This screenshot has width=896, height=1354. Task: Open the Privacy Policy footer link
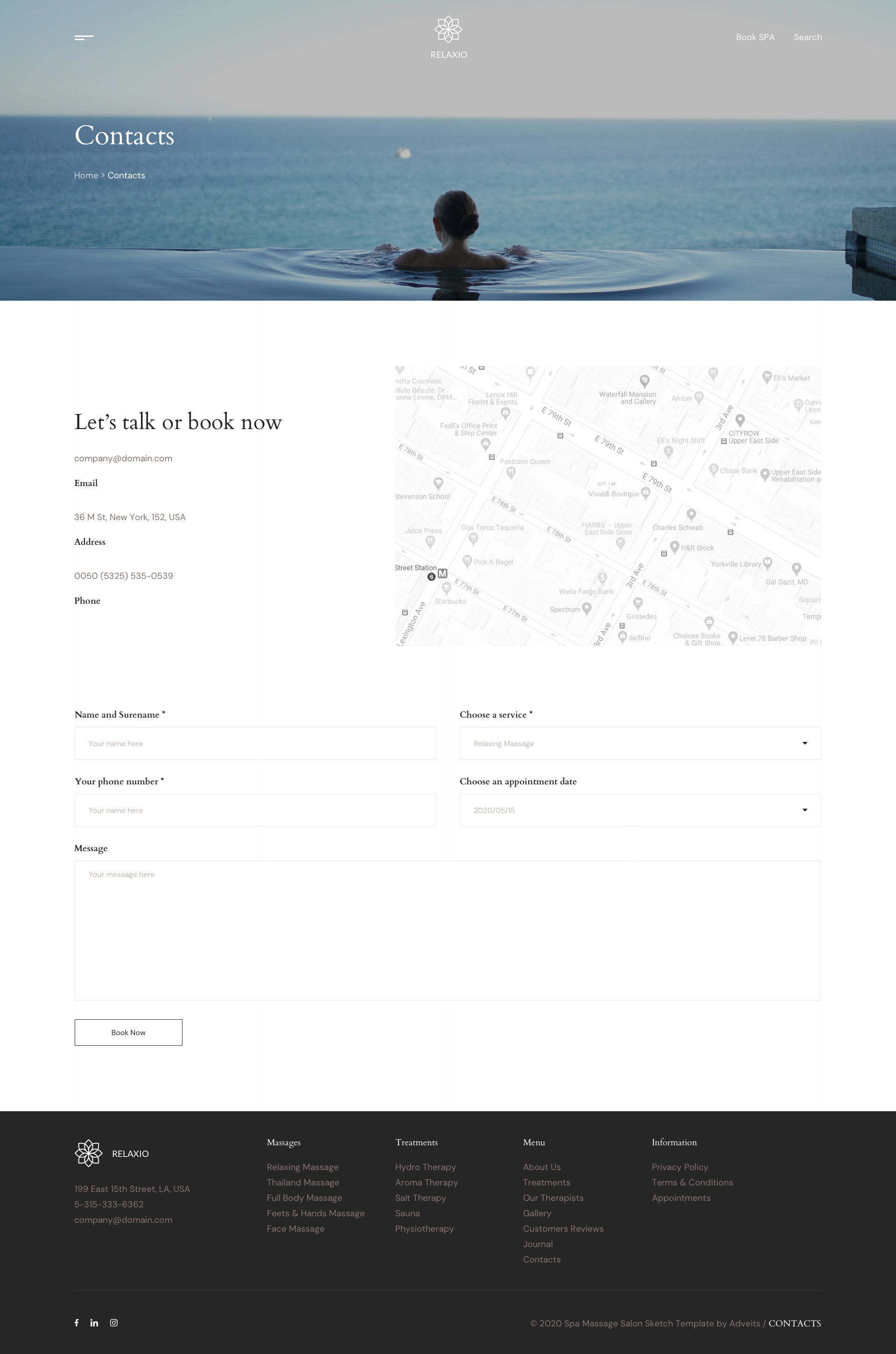(x=679, y=1167)
